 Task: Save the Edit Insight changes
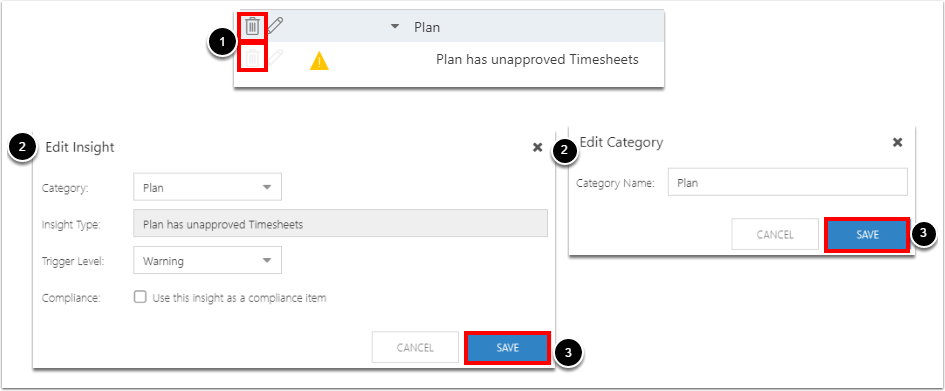507,348
